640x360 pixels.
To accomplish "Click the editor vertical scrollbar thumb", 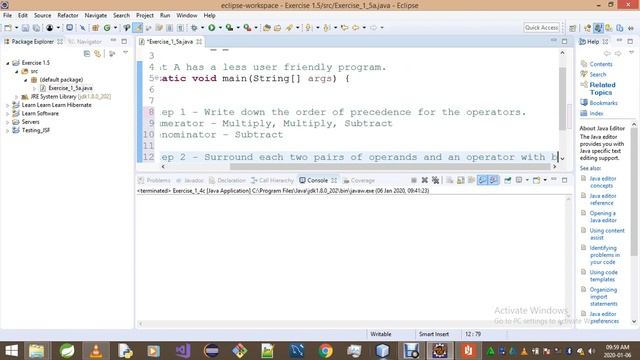I will 562,98.
